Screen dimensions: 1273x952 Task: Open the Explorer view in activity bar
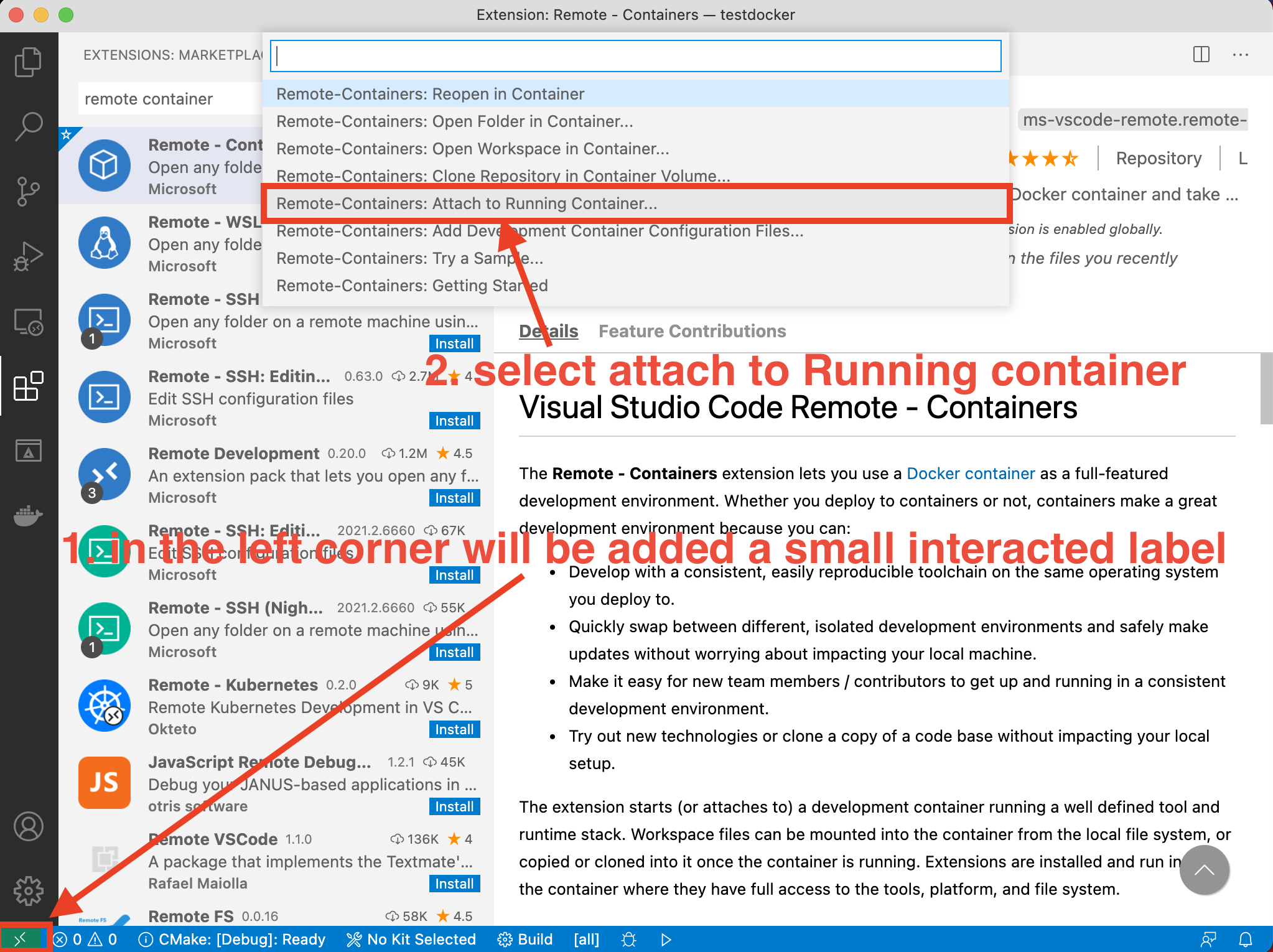[x=28, y=62]
